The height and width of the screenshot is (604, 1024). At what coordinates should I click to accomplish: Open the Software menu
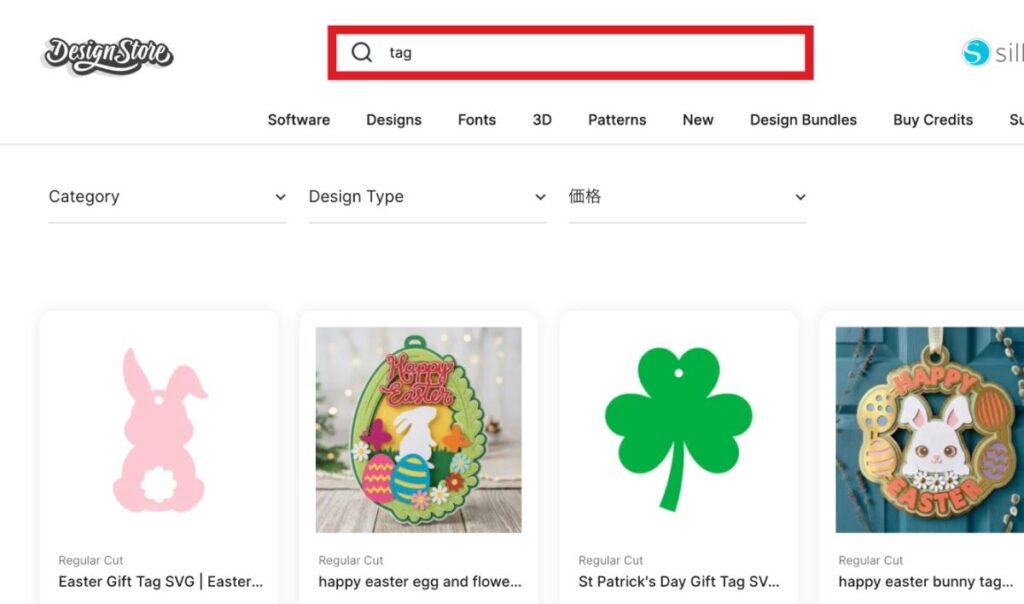298,120
